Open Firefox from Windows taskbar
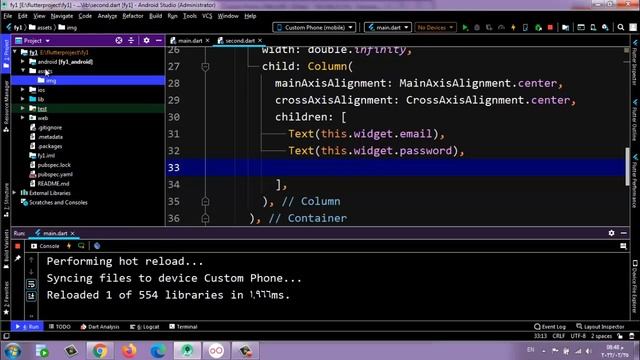 tap(129, 351)
